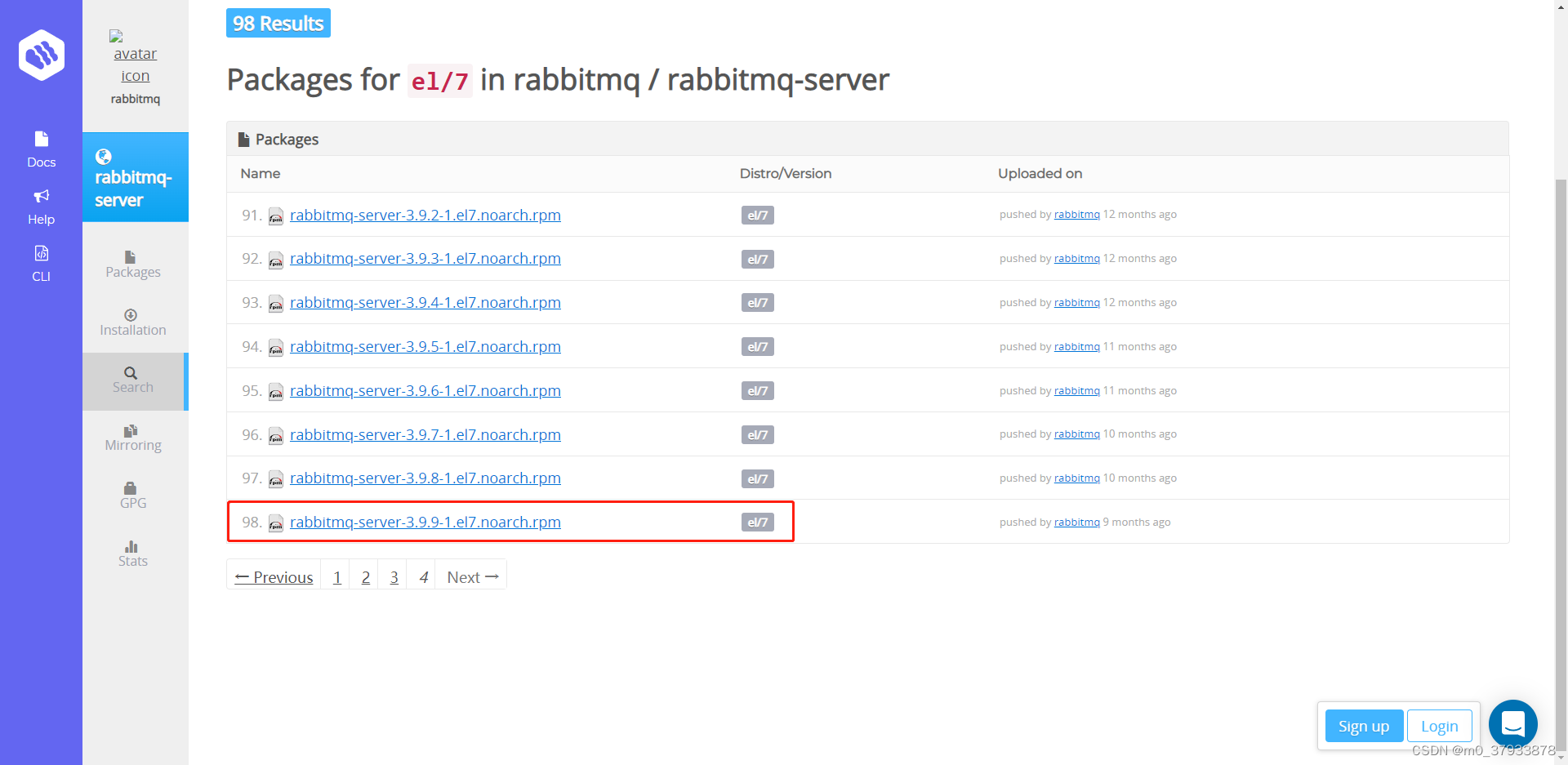The image size is (1568, 765).
Task: Open rabbitmq uploader link in the 3.9.5 row
Action: (x=1076, y=347)
